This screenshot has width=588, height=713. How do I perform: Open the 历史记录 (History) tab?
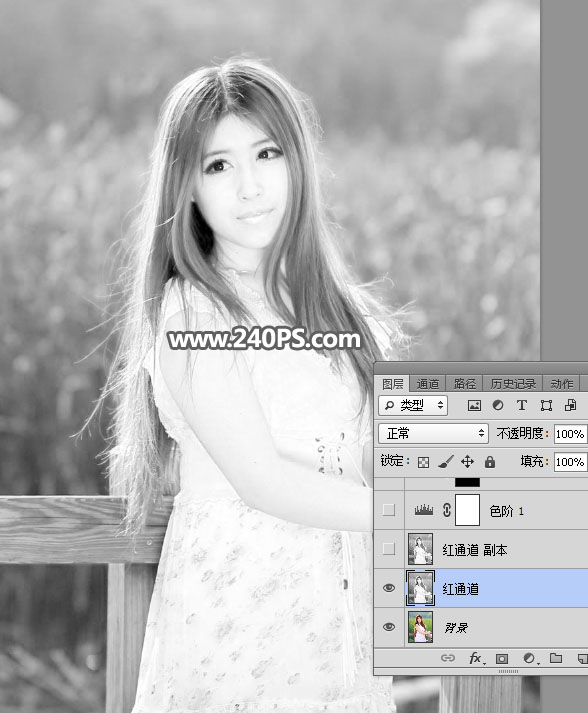(513, 384)
